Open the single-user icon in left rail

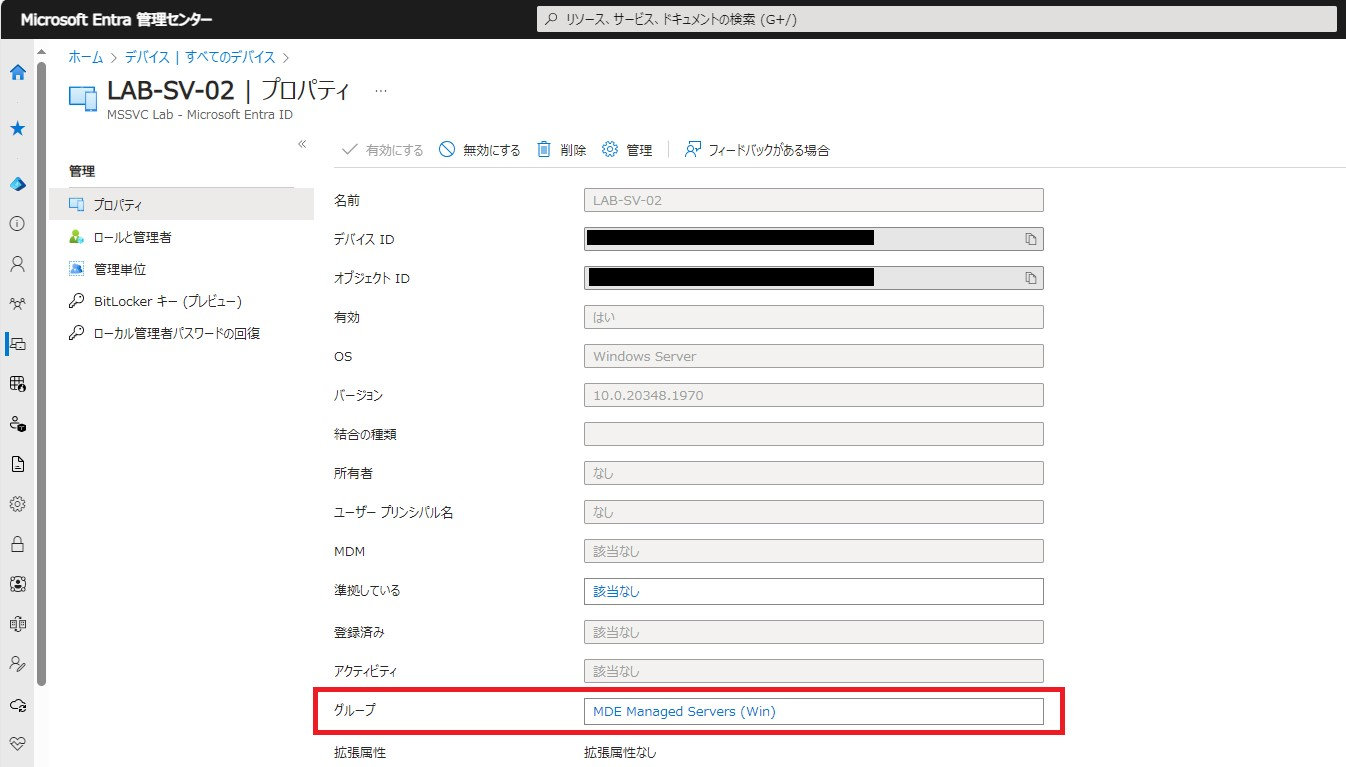coord(17,264)
